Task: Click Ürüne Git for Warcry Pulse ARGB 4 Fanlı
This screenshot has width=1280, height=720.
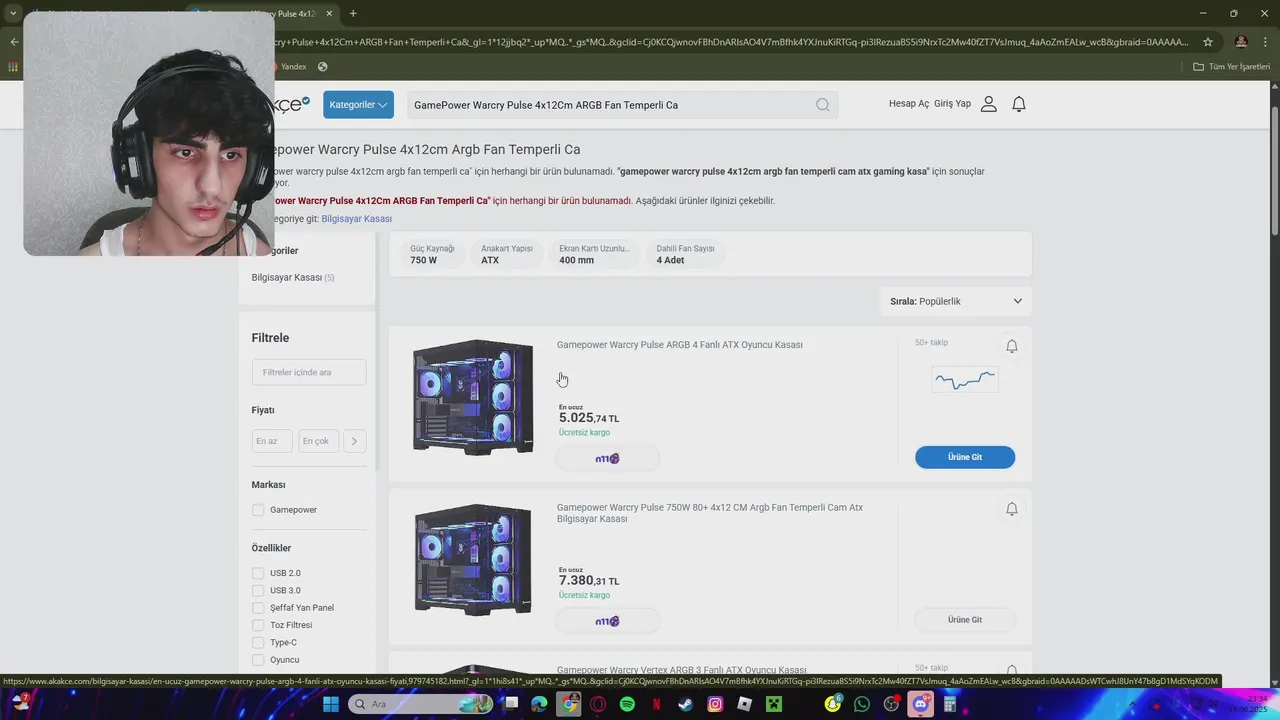Action: [x=965, y=457]
